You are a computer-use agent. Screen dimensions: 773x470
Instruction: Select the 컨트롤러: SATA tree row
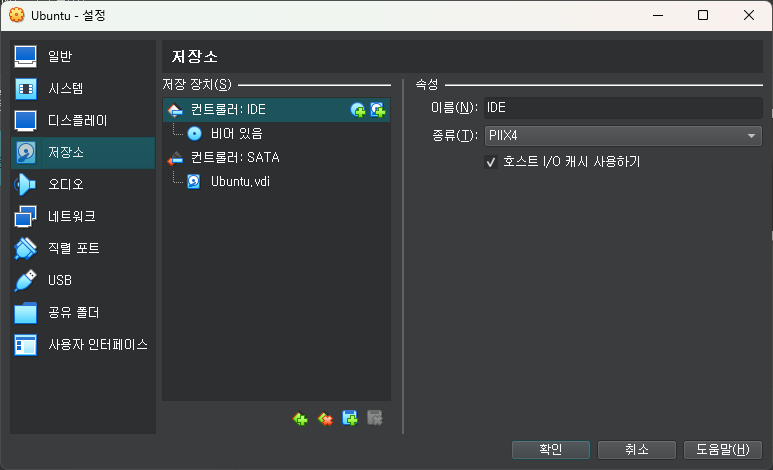point(277,158)
